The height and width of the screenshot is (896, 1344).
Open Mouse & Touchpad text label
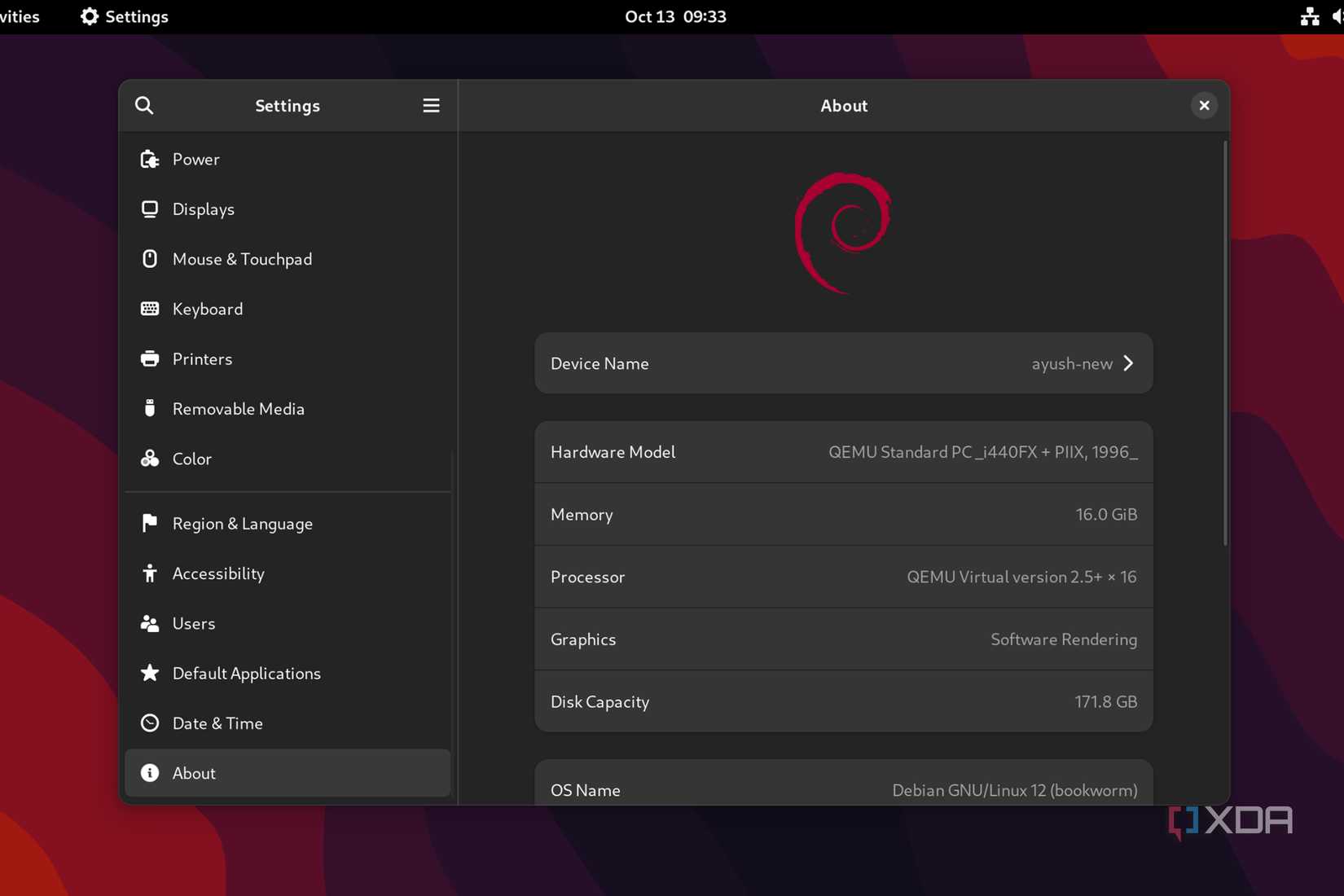tap(243, 259)
